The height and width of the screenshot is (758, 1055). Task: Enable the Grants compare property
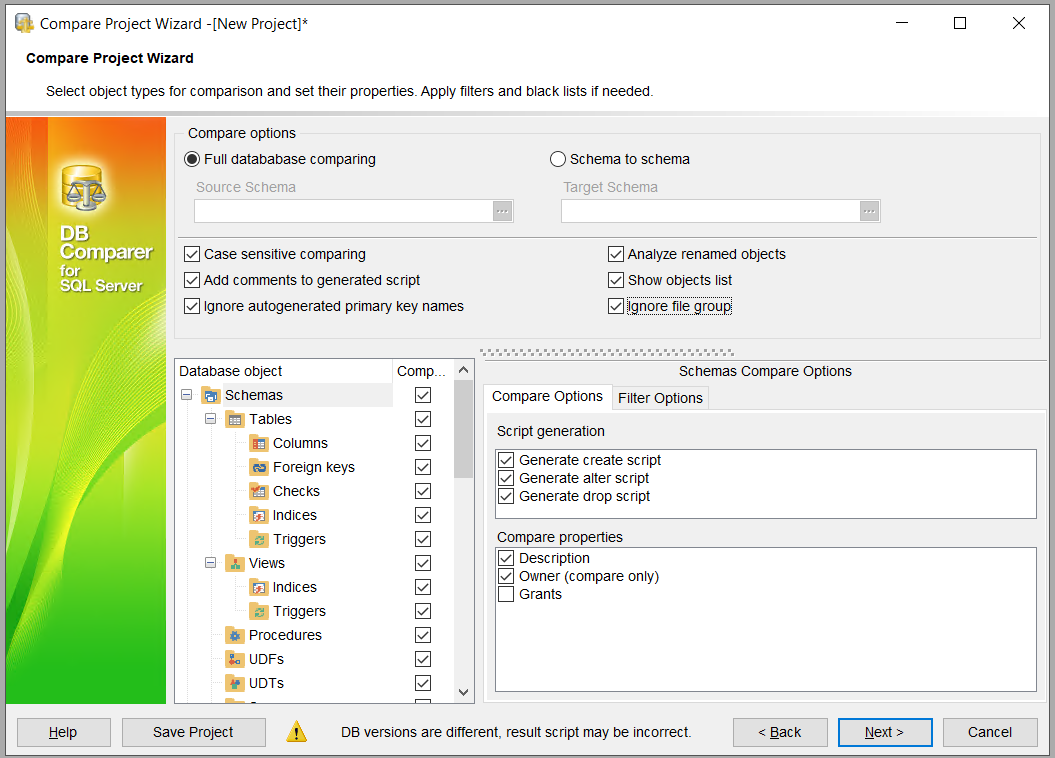tap(505, 594)
